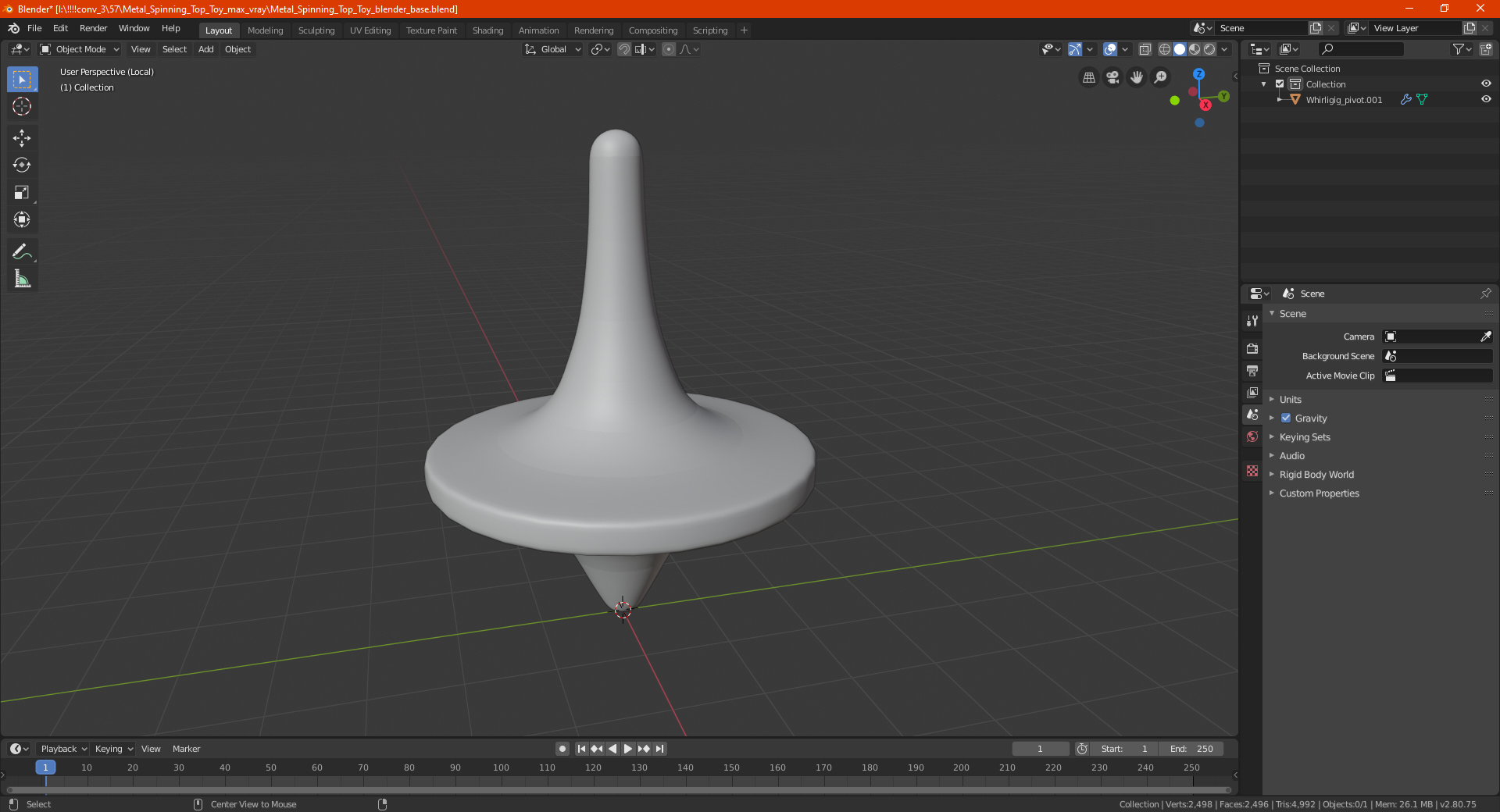Toggle the Gravity checkbox

coord(1286,418)
